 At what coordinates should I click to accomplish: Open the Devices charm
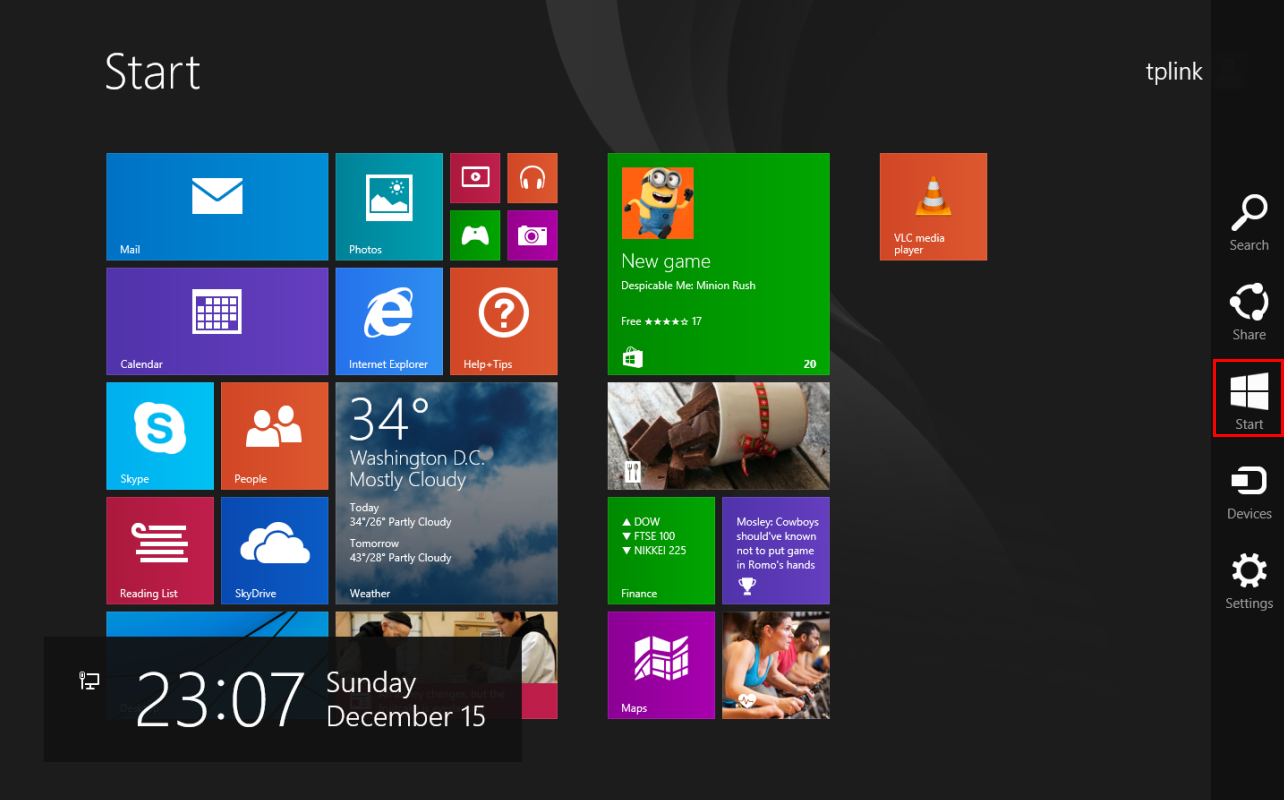(1248, 491)
